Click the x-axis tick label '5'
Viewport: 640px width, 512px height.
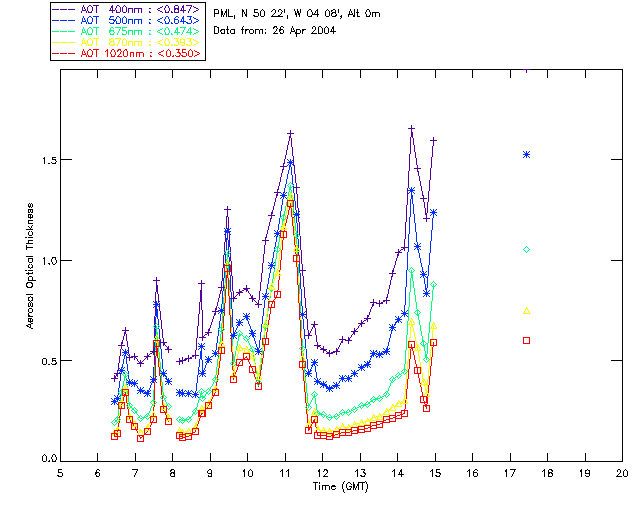(x=60, y=473)
